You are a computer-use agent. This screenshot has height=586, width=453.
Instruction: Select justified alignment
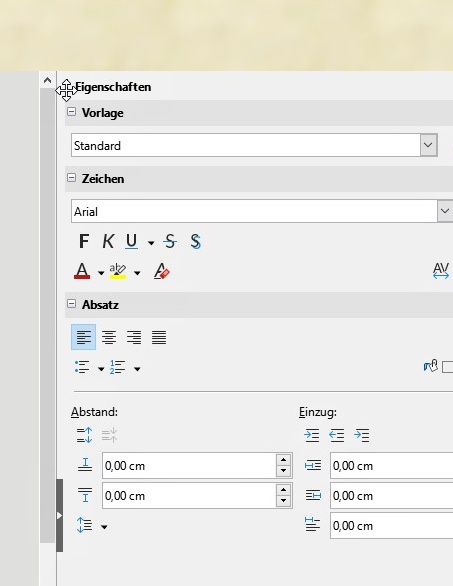159,337
